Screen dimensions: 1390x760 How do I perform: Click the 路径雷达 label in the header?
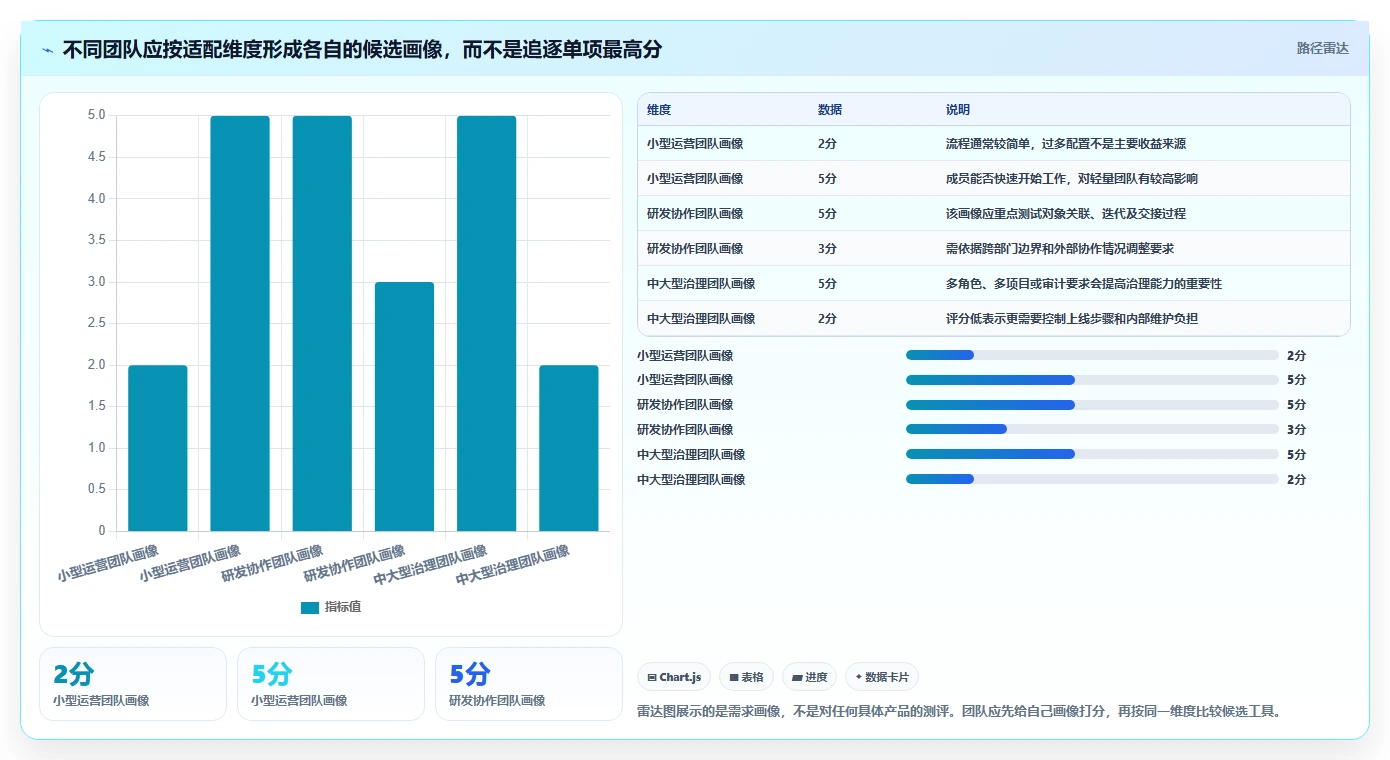(1323, 48)
